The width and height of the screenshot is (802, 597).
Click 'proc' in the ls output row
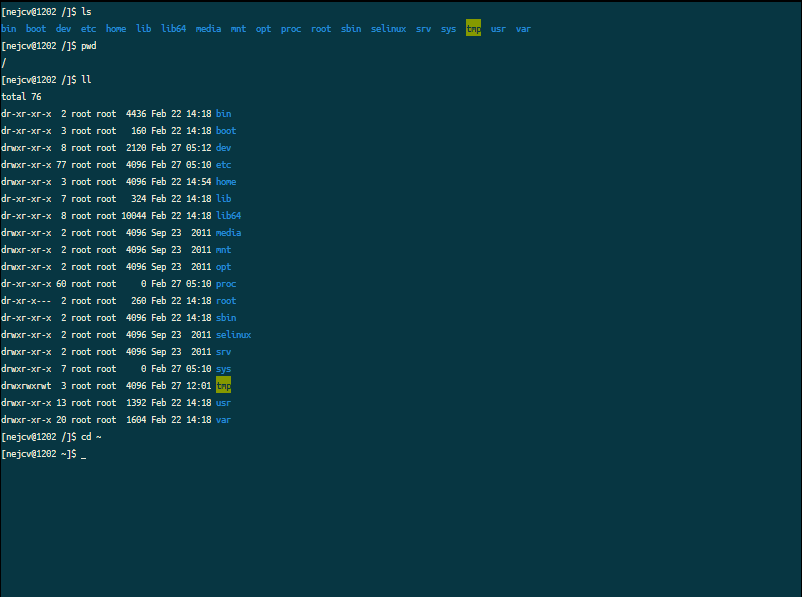click(291, 29)
